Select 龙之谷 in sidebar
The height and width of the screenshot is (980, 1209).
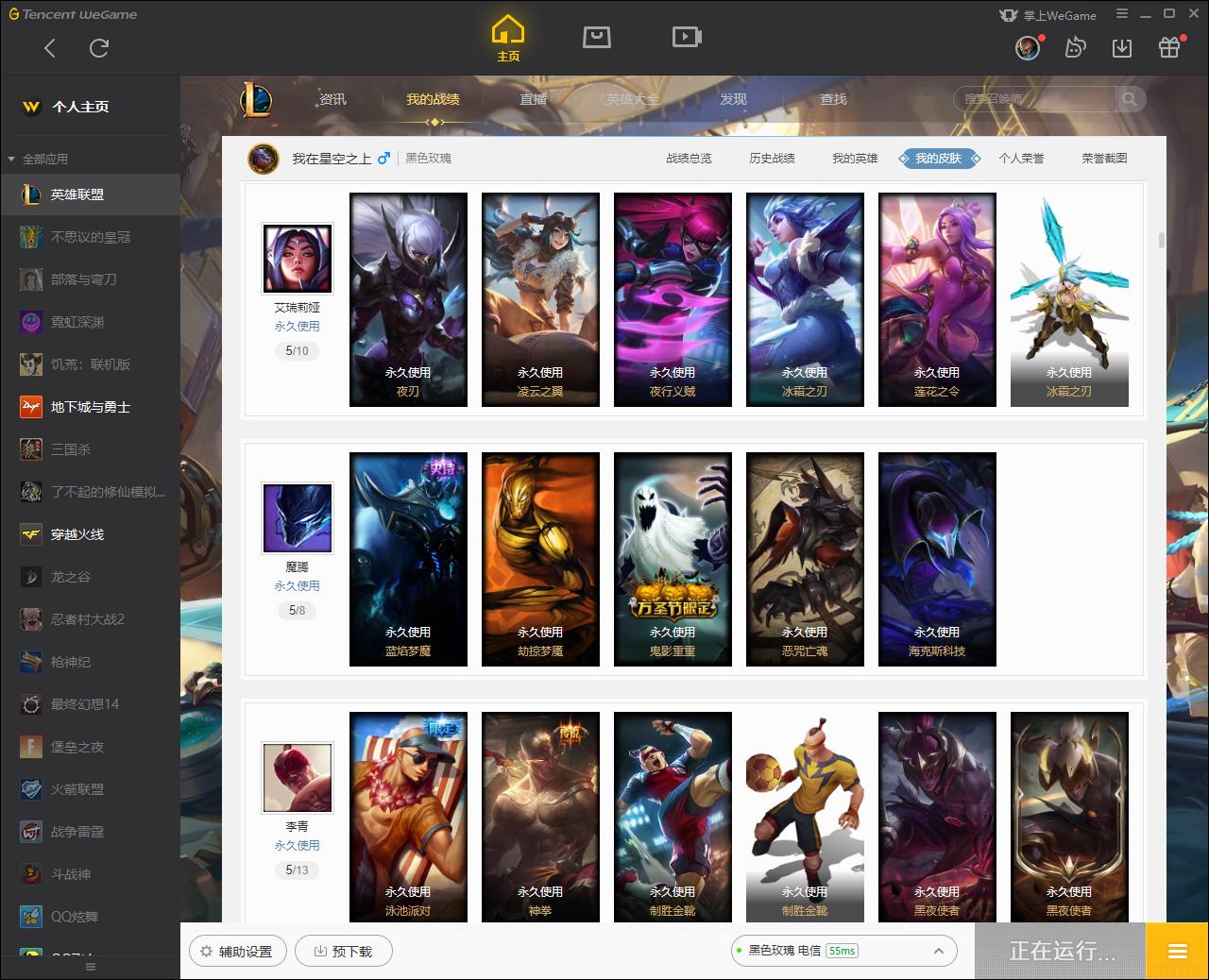coord(90,577)
